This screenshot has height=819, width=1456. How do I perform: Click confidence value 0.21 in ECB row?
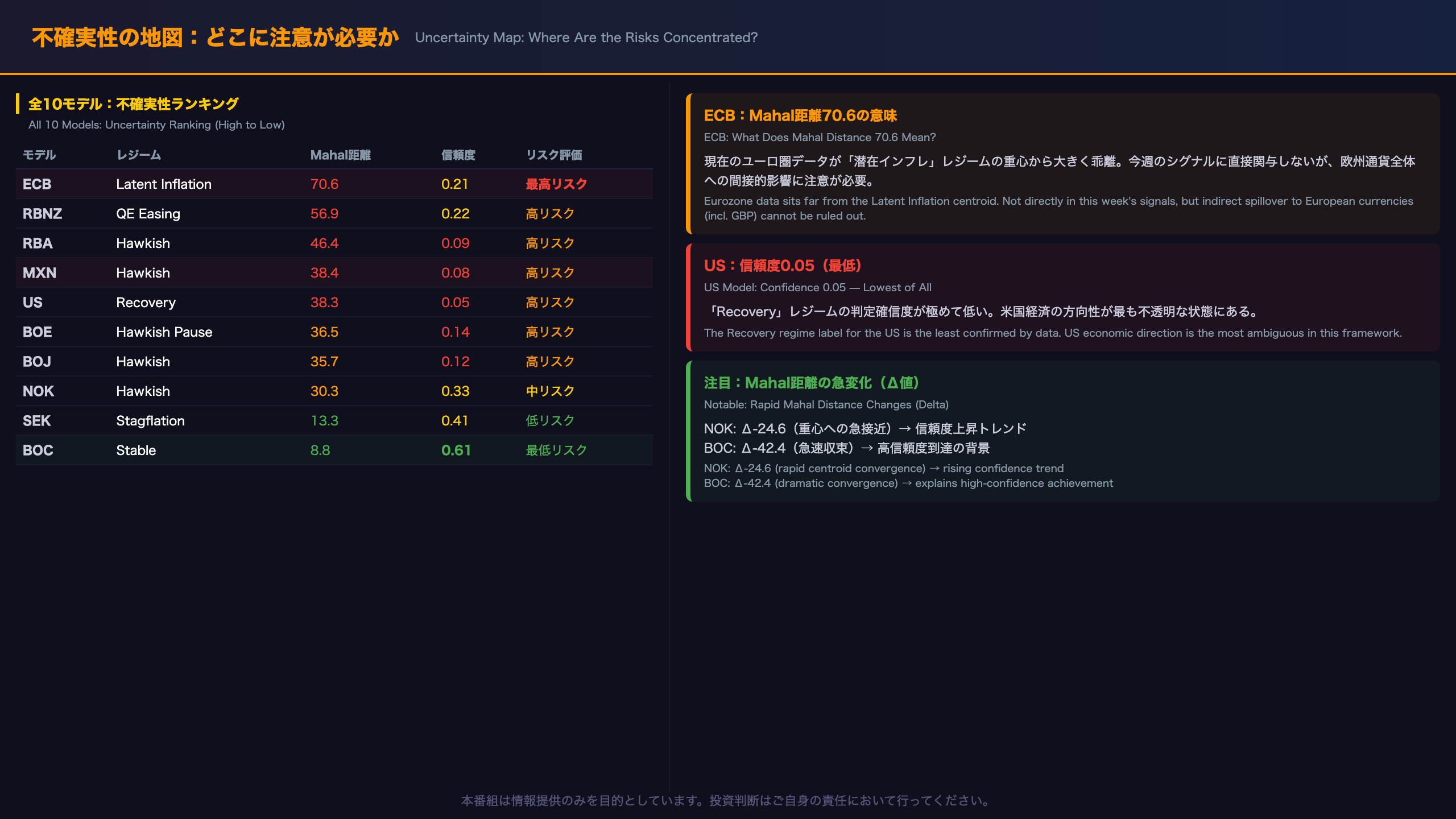tap(455, 184)
